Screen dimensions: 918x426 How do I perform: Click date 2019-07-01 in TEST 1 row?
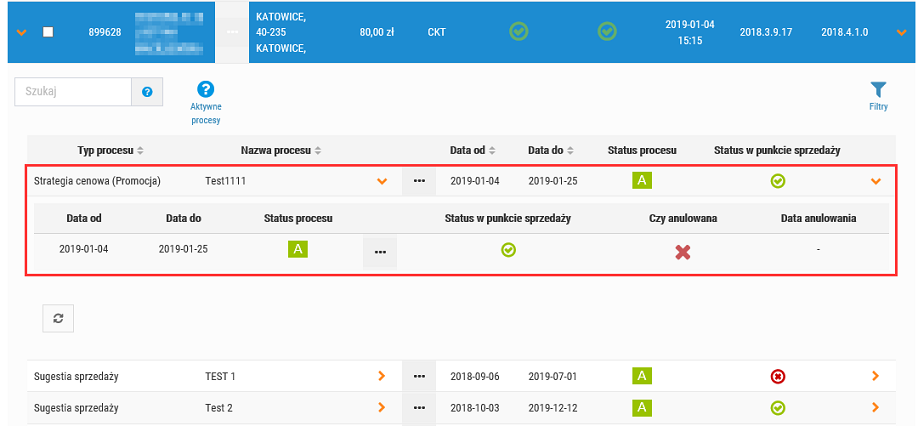[553, 376]
